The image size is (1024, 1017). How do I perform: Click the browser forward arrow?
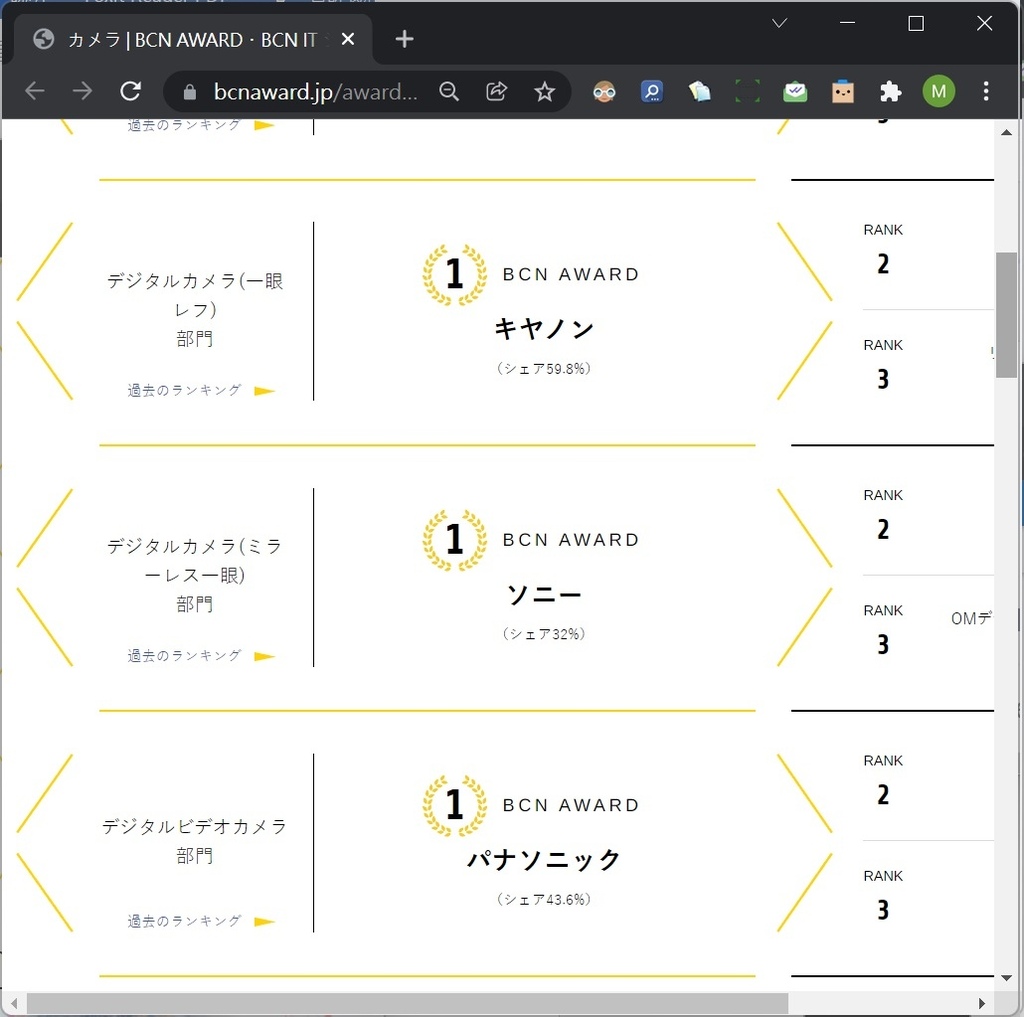coord(82,91)
